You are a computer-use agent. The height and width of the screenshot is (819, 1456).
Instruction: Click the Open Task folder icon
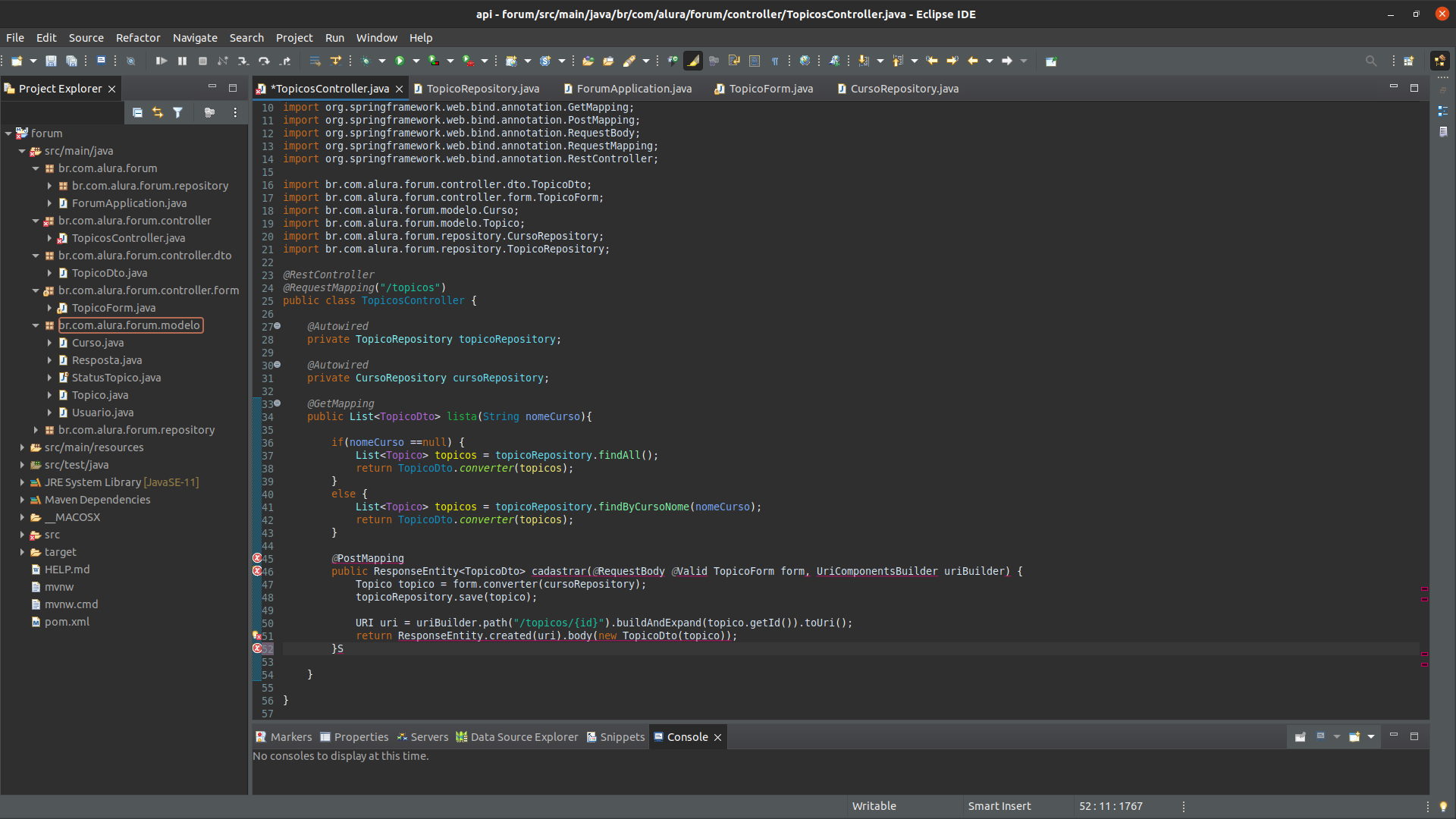(x=608, y=61)
